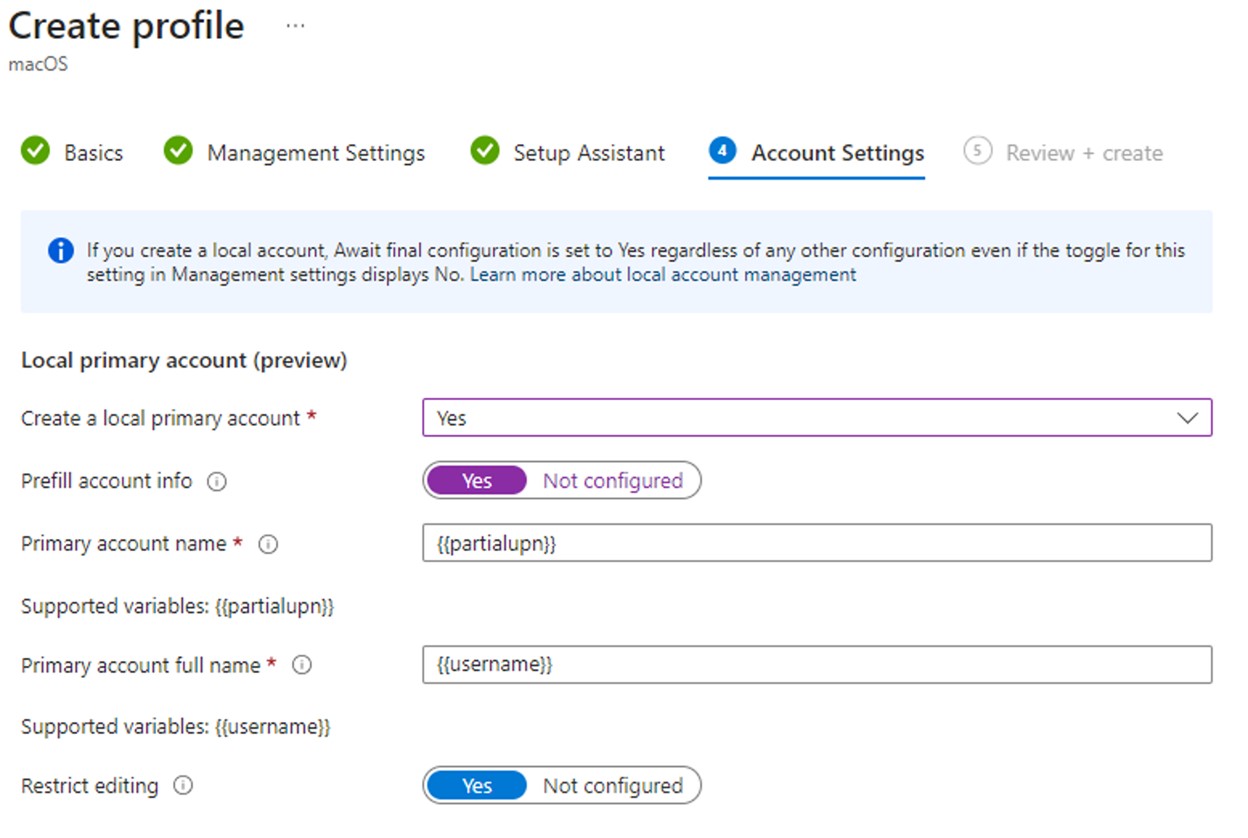Click the blue information icon in the banner

[60, 251]
